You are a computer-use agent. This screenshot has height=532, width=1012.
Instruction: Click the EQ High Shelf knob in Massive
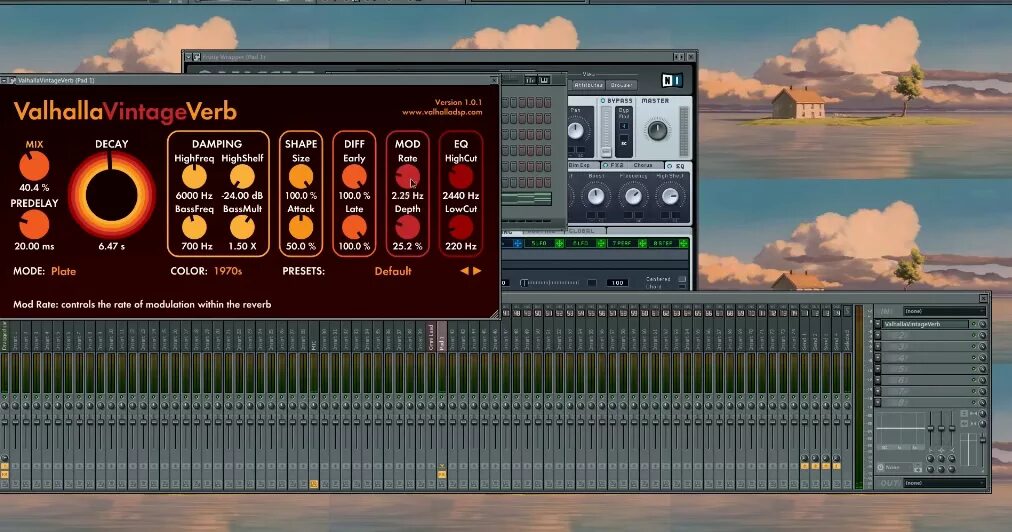coord(670,196)
